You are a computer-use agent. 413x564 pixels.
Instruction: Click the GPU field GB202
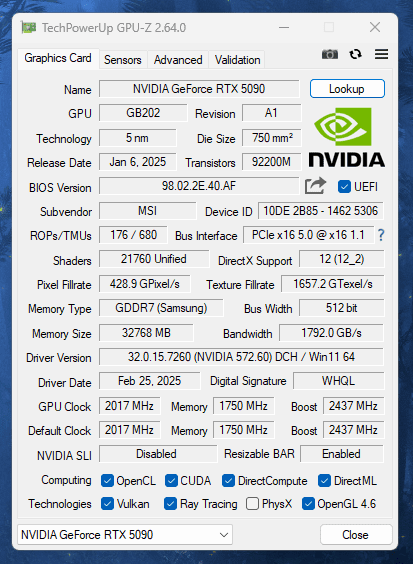tap(143, 113)
